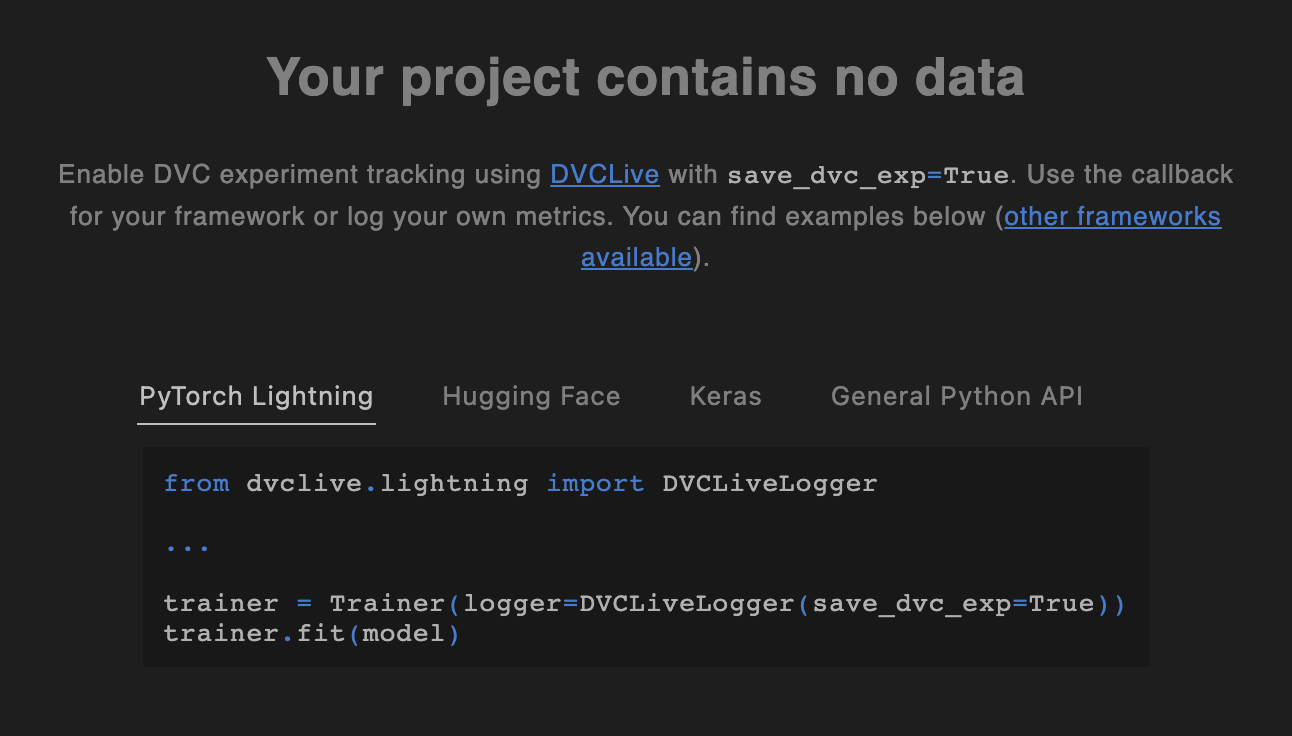Click the "other frameworks available" link
The image size is (1292, 736).
point(1111,216)
